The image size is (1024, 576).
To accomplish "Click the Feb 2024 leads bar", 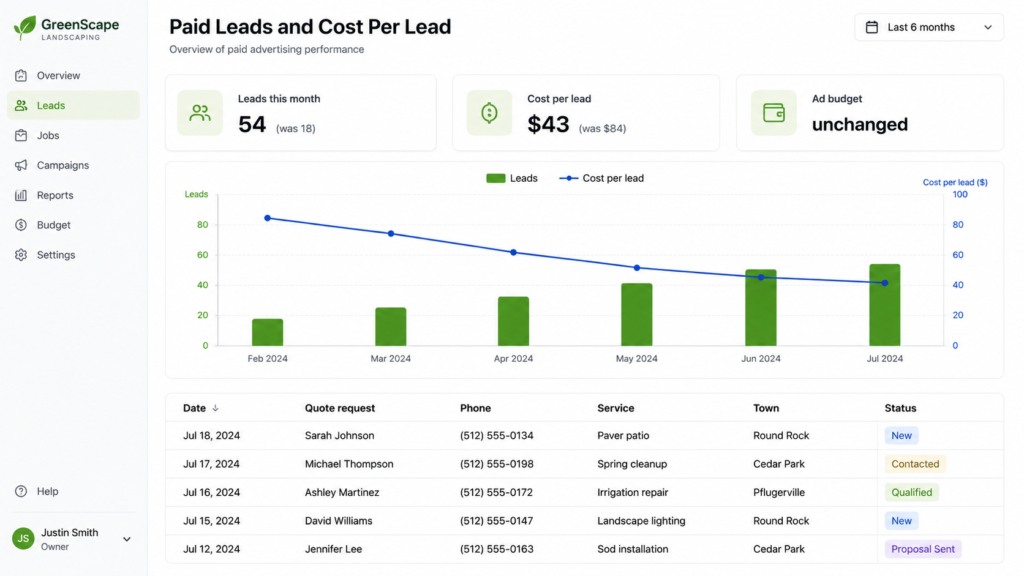I will (268, 332).
